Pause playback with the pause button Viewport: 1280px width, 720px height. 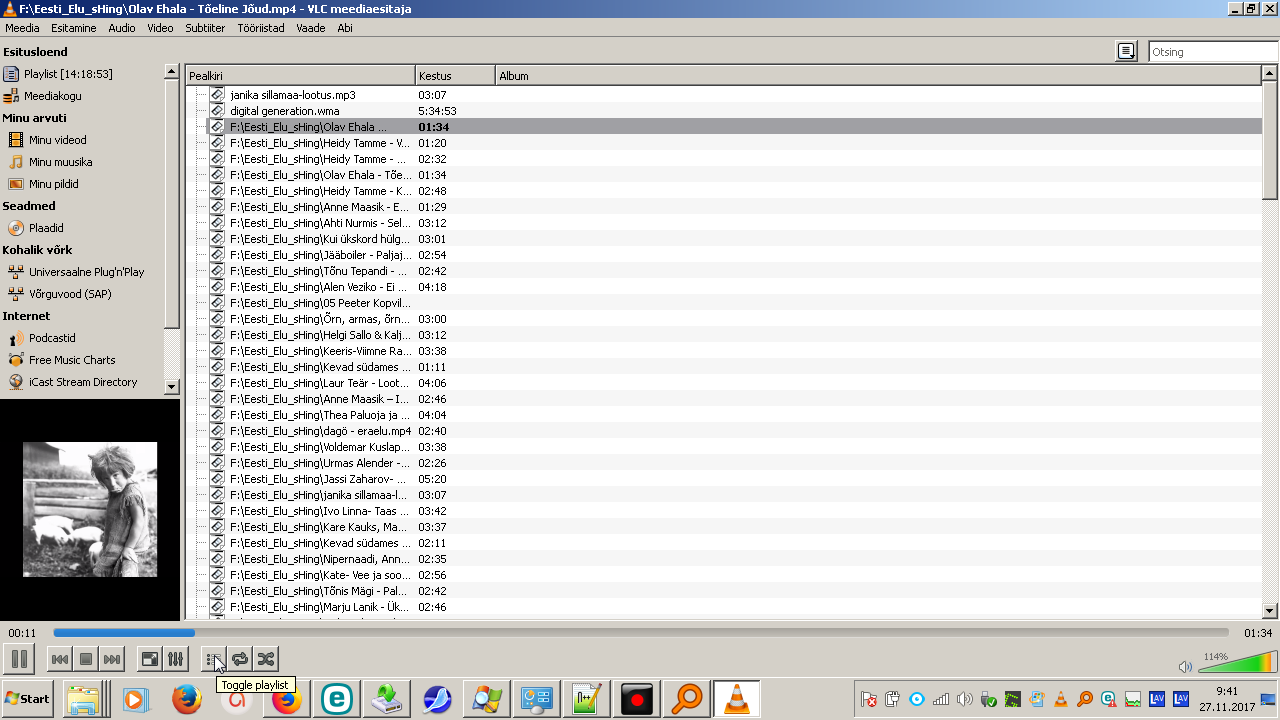tap(18, 659)
